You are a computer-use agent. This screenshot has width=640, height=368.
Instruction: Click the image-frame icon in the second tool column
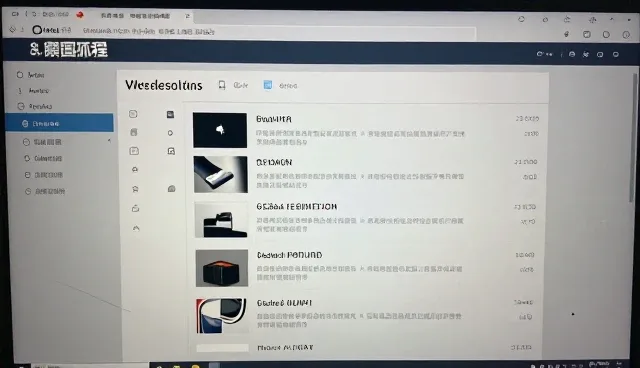(171, 151)
